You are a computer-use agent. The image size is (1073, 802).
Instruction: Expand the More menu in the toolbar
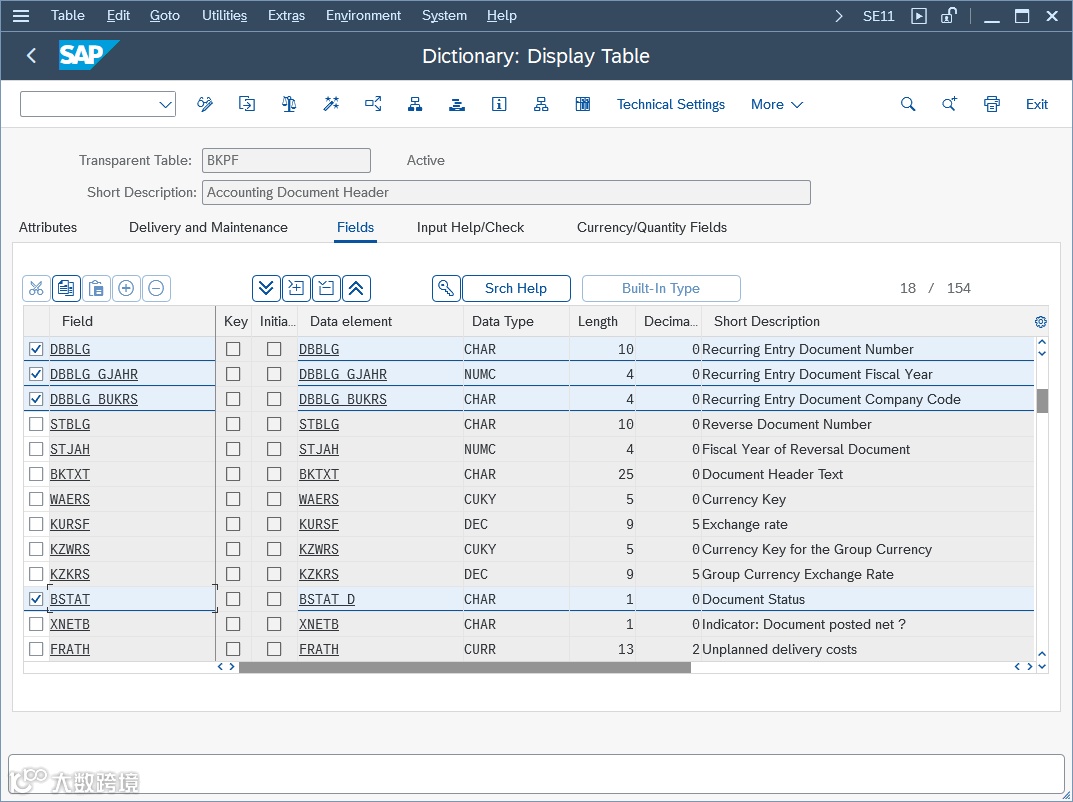coord(776,104)
